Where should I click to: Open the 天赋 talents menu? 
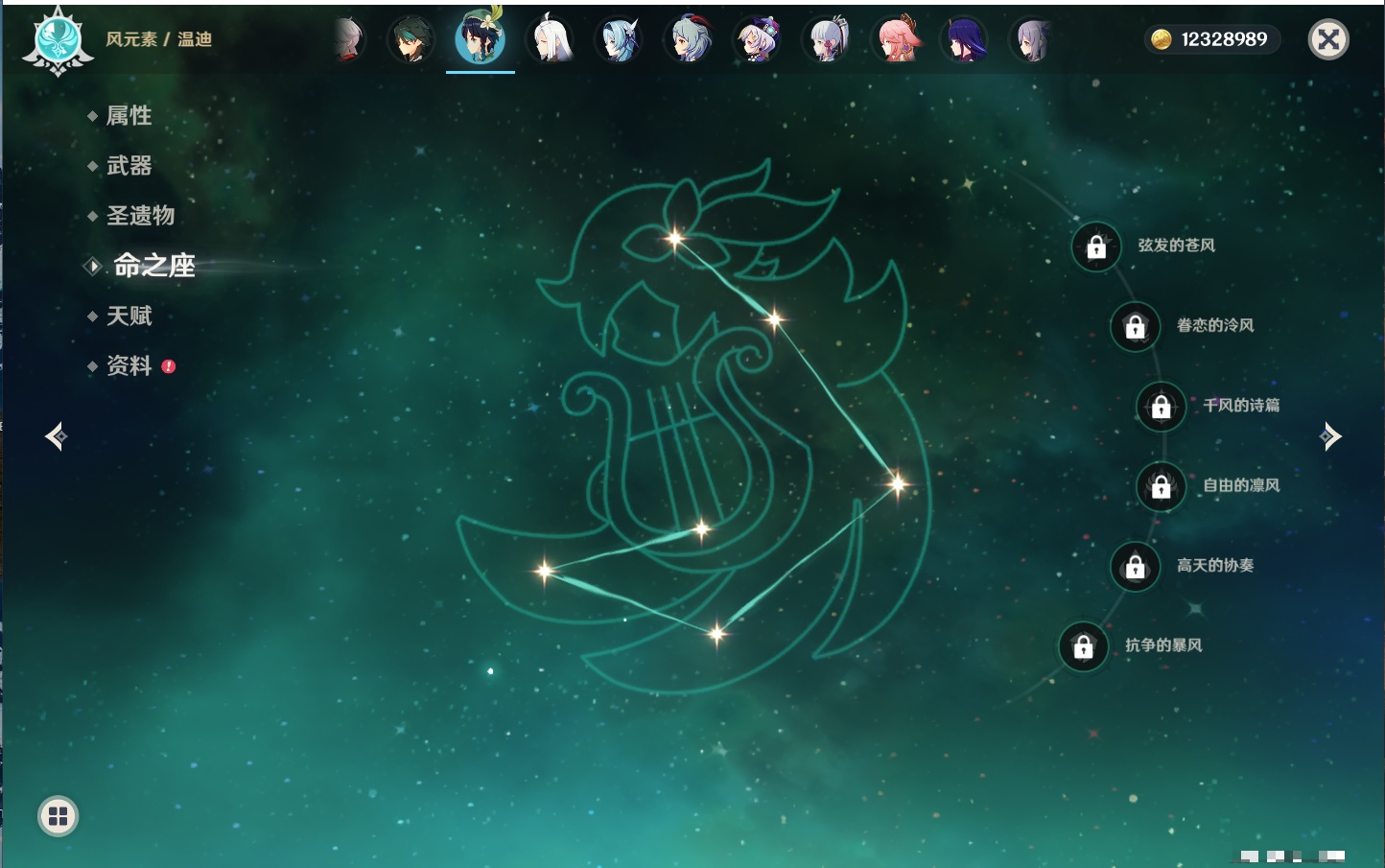(x=129, y=316)
